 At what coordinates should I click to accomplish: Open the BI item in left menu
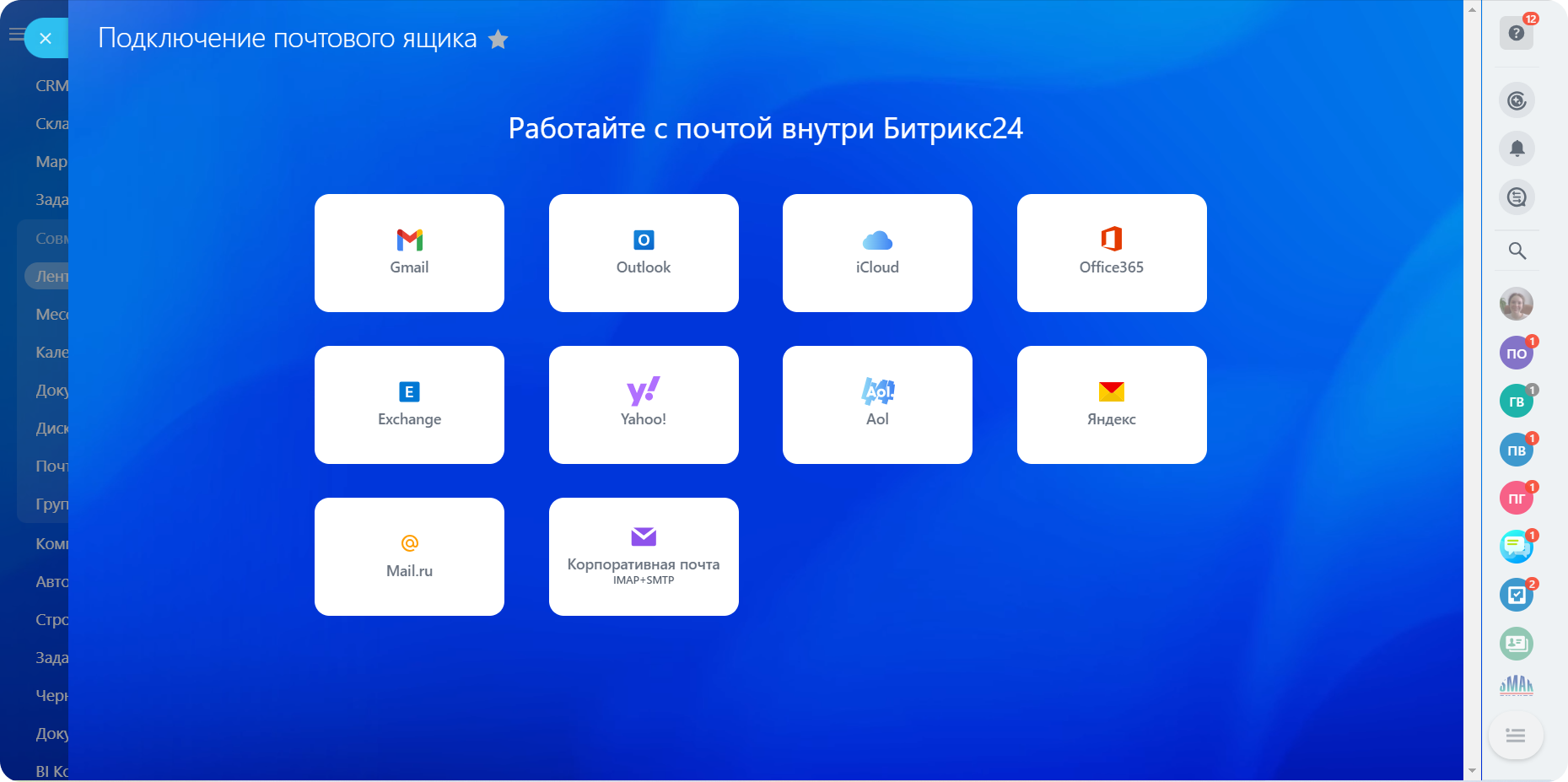tap(51, 771)
